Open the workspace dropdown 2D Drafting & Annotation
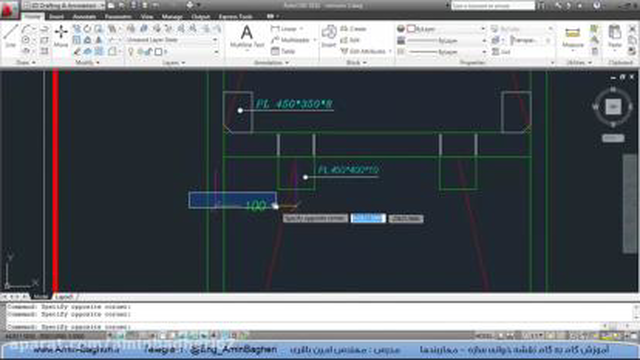 tap(64, 5)
